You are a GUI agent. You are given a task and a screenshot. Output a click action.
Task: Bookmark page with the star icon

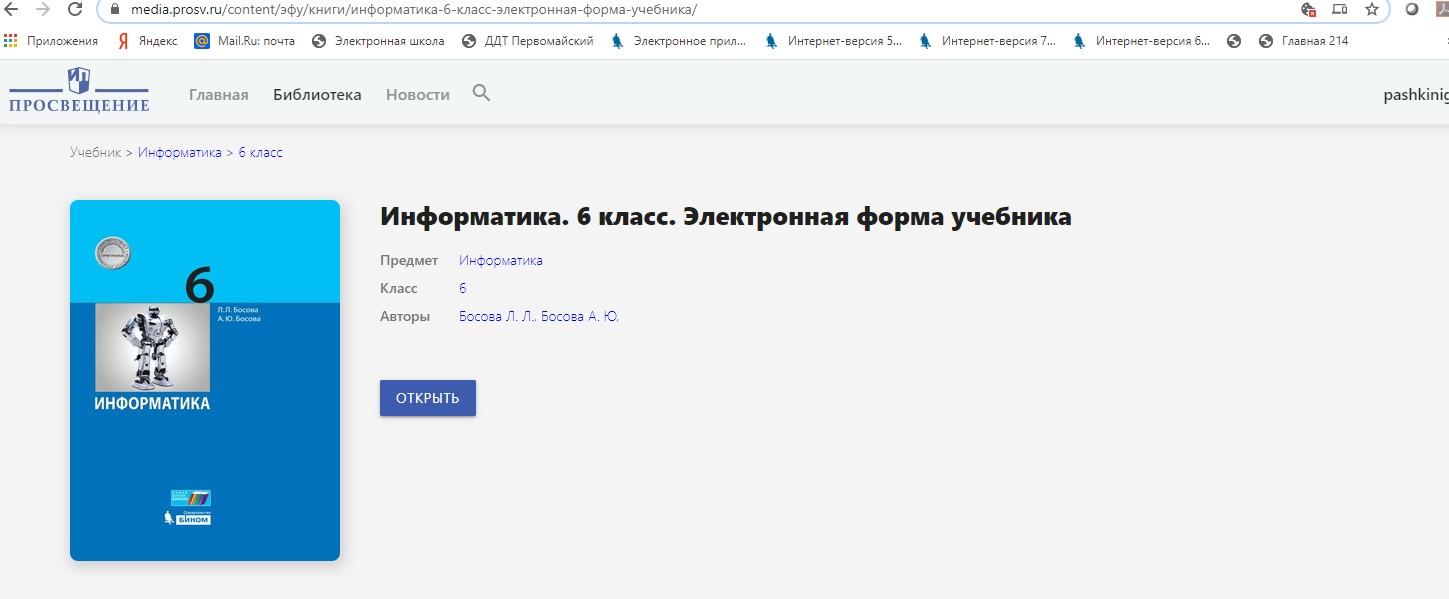[1371, 9]
